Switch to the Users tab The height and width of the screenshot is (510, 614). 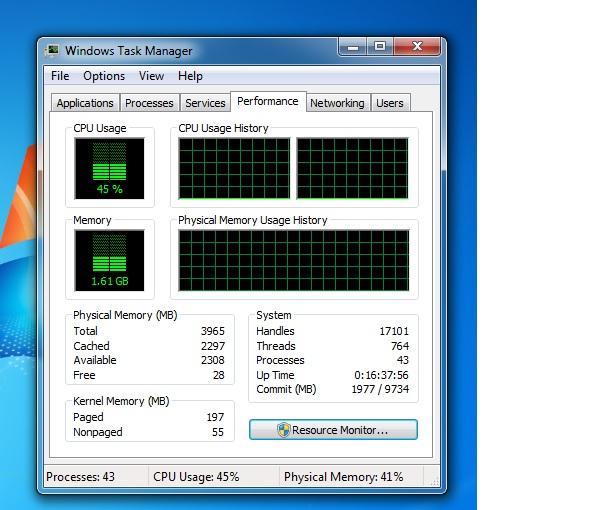[389, 103]
